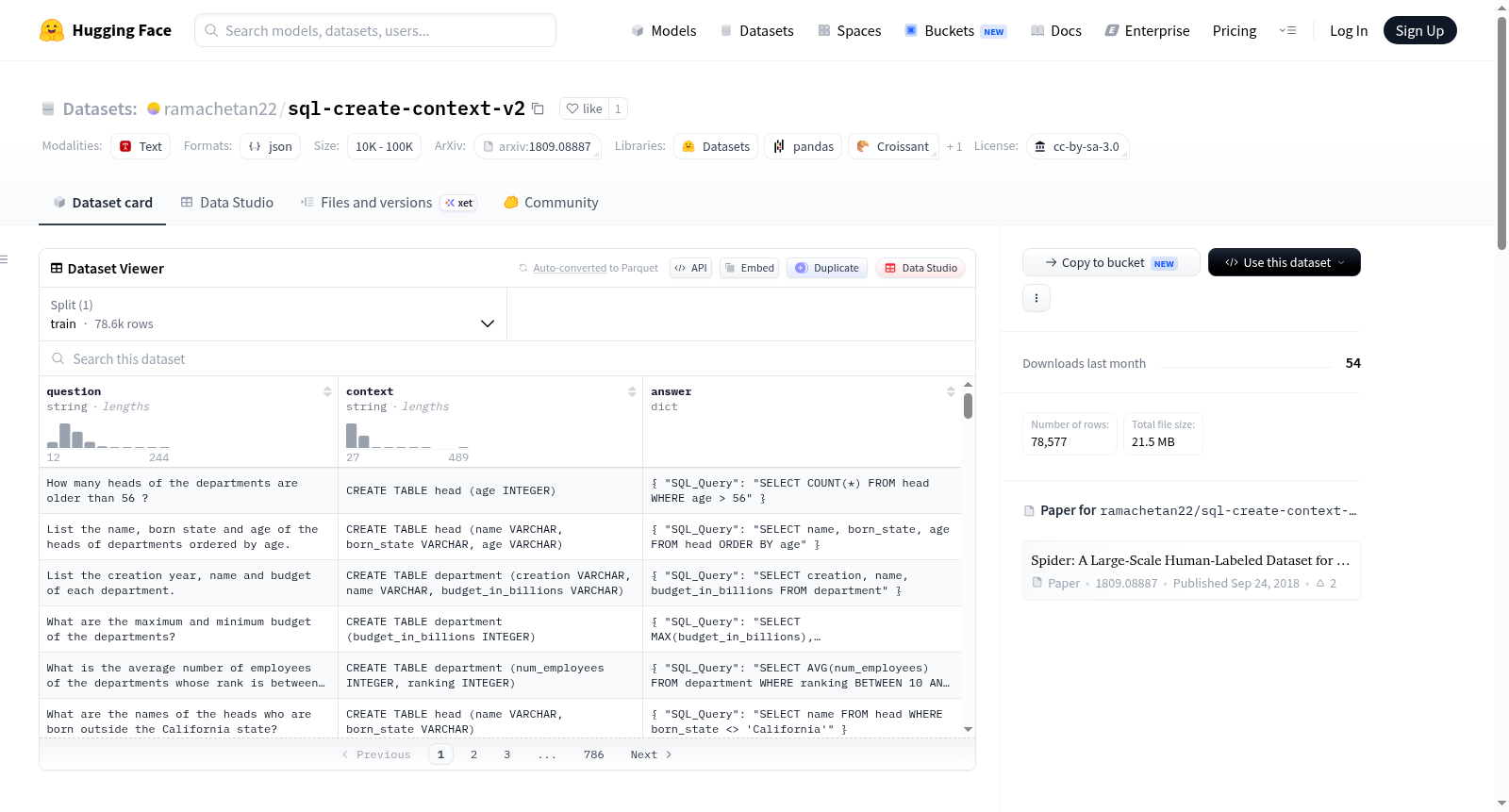Expand Use this dataset dropdown
The width and height of the screenshot is (1509, 812).
point(1285,262)
